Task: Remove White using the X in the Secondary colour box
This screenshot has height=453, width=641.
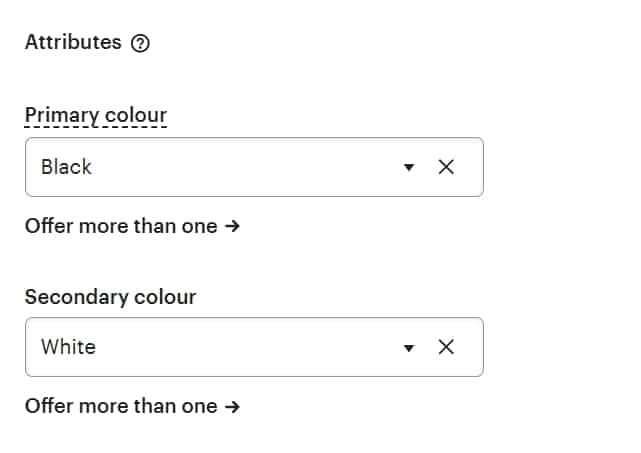Action: point(446,347)
